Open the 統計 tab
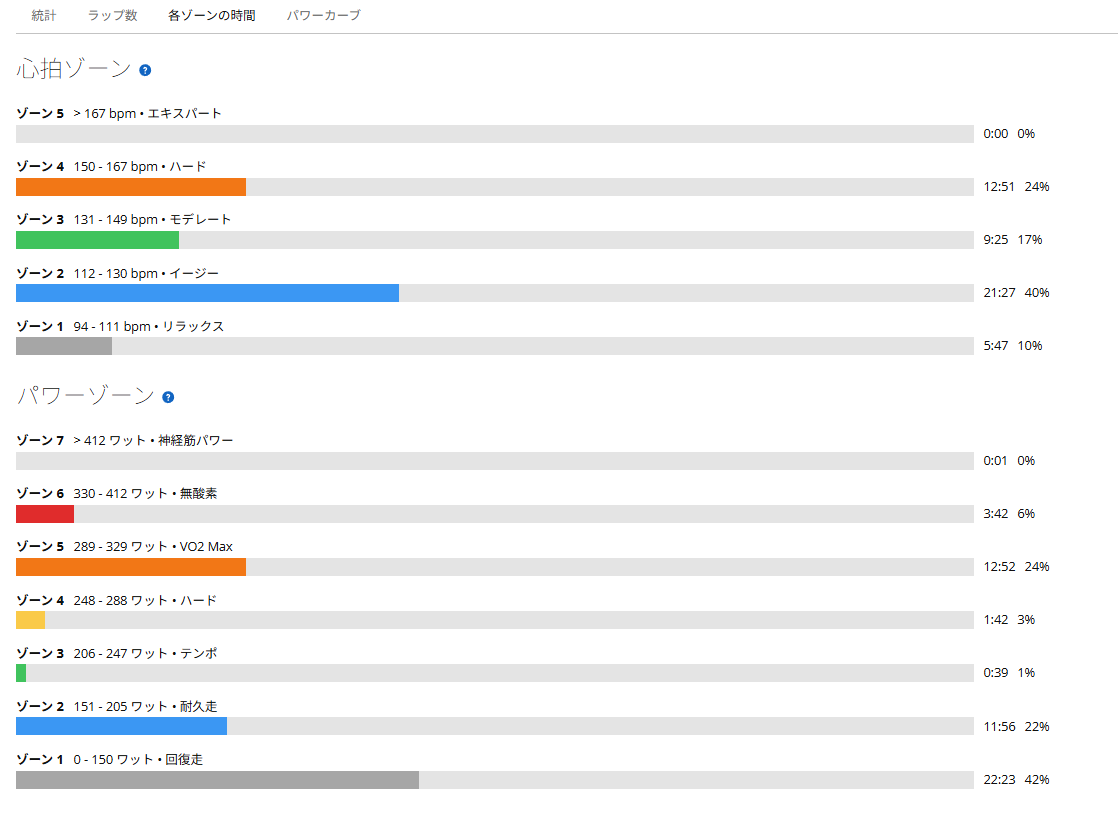This screenshot has width=1118, height=817. (x=43, y=15)
